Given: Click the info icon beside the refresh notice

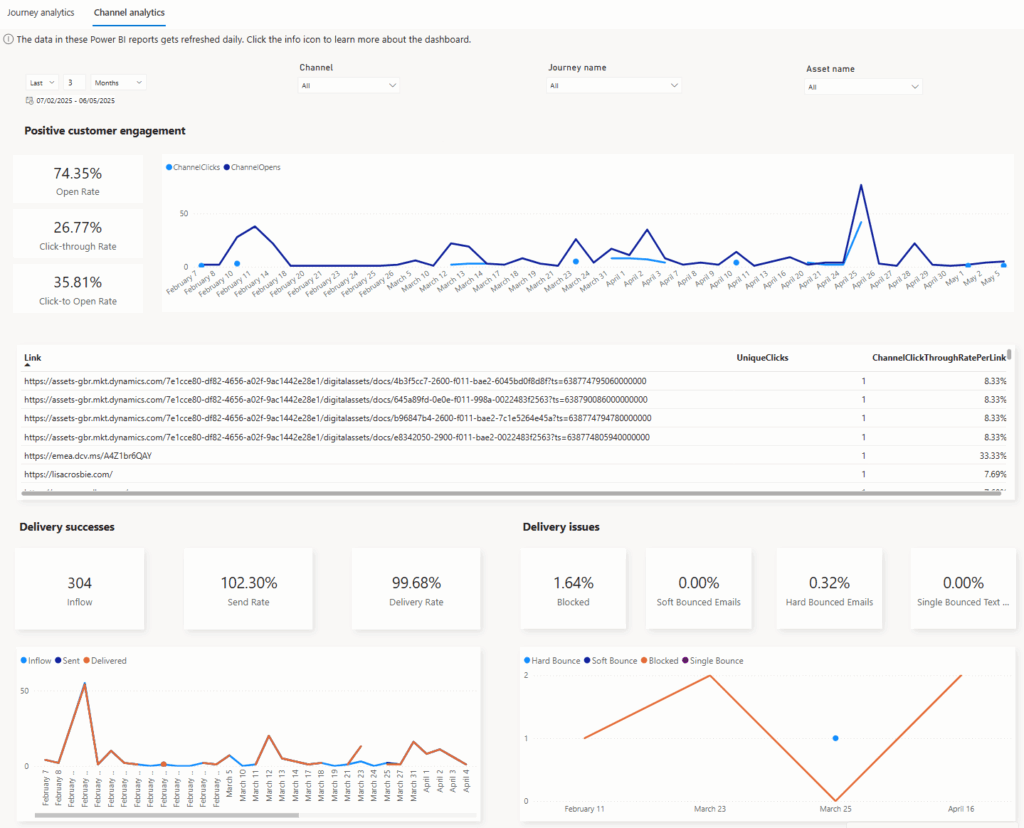Looking at the screenshot, I should [x=8, y=40].
